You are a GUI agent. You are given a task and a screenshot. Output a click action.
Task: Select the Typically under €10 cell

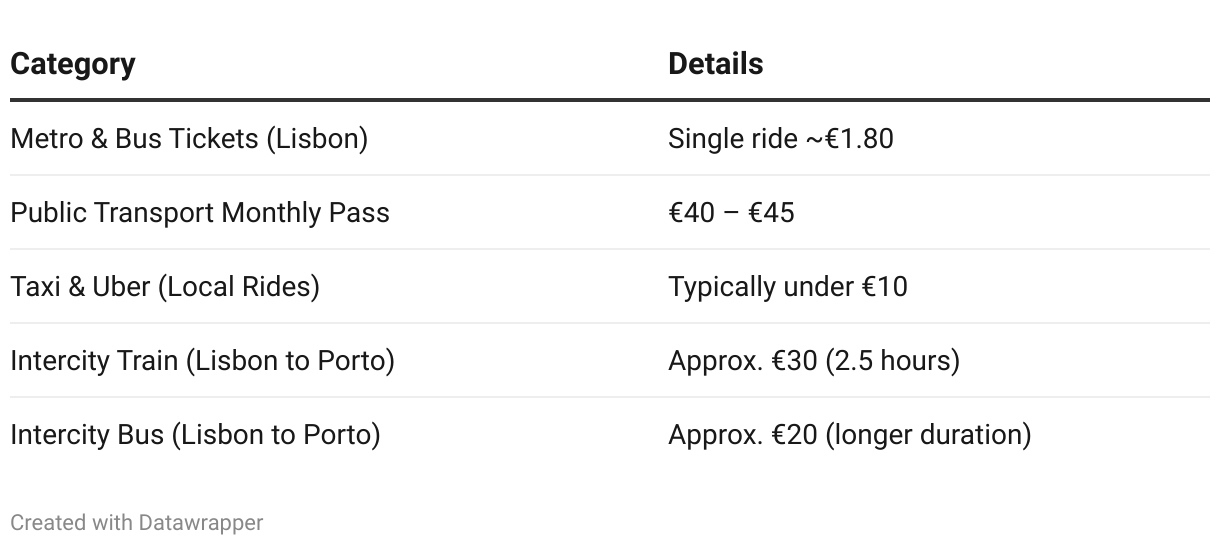pos(788,286)
